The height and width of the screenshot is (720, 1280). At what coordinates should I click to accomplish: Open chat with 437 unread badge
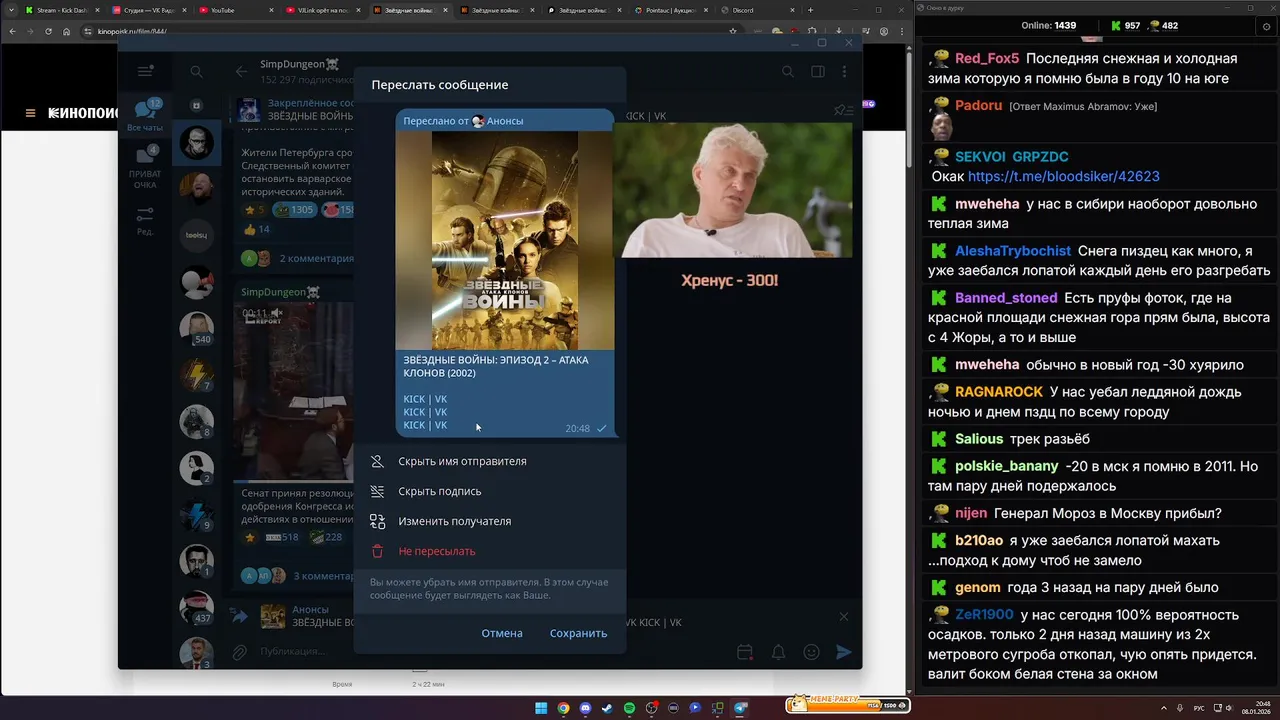point(197,608)
